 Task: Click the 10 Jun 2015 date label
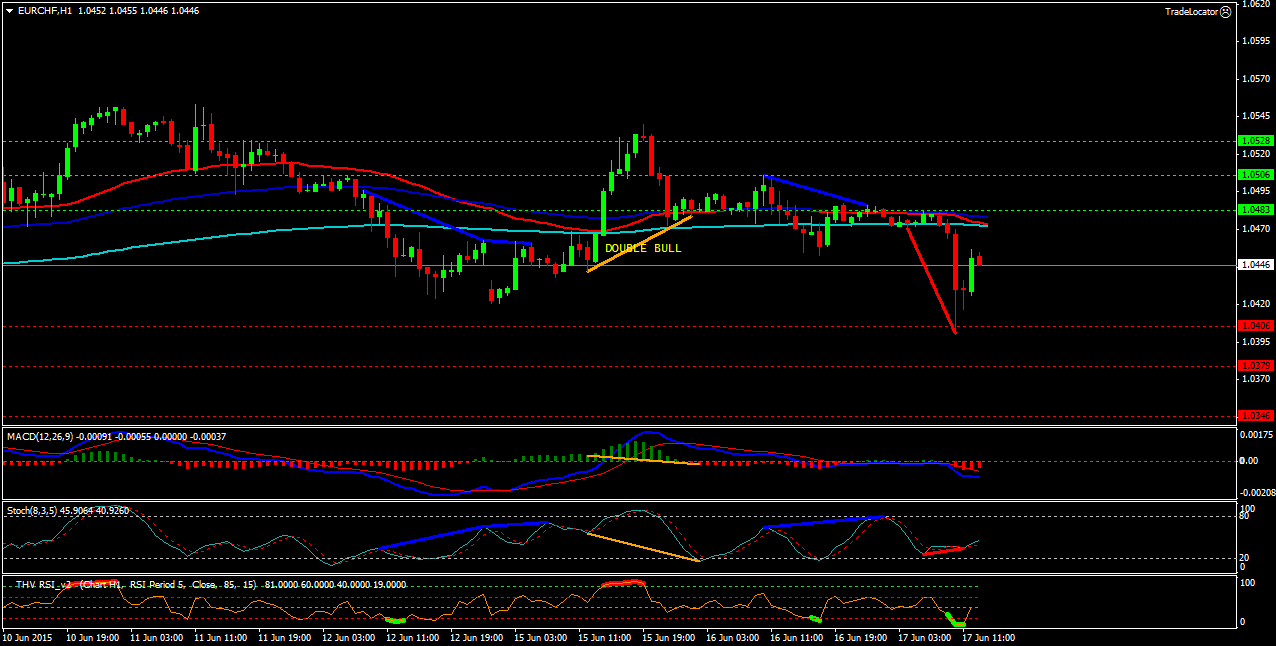[26, 637]
